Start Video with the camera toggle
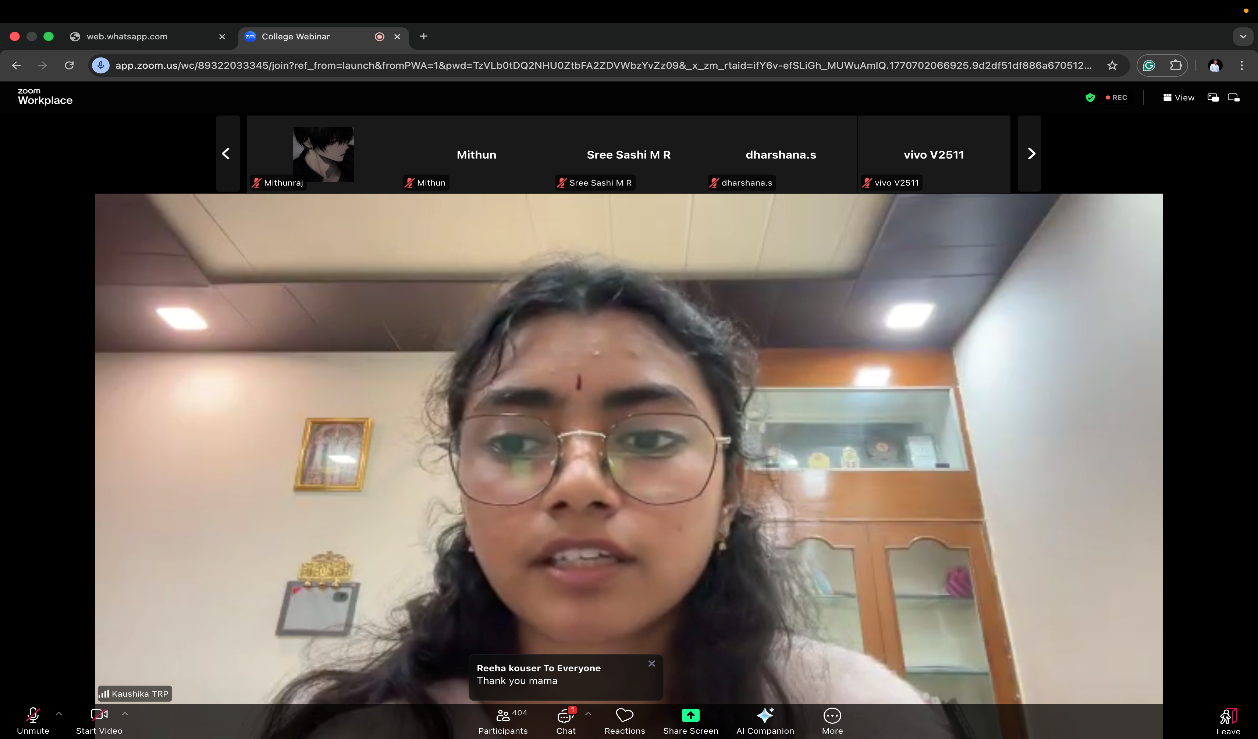Screen dimensions: 1258x739 [99, 719]
